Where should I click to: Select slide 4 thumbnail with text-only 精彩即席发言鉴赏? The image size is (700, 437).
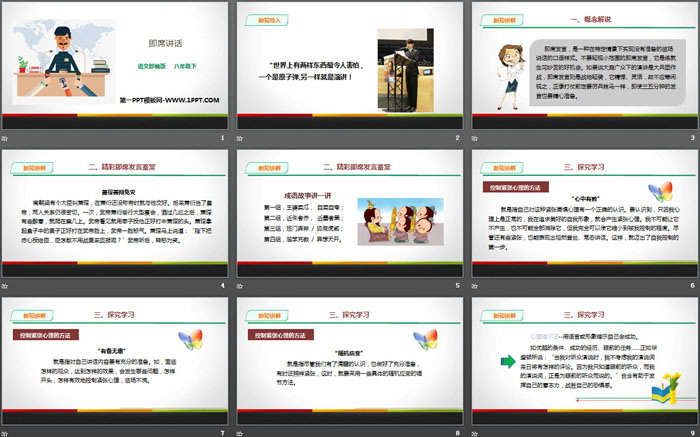115,213
